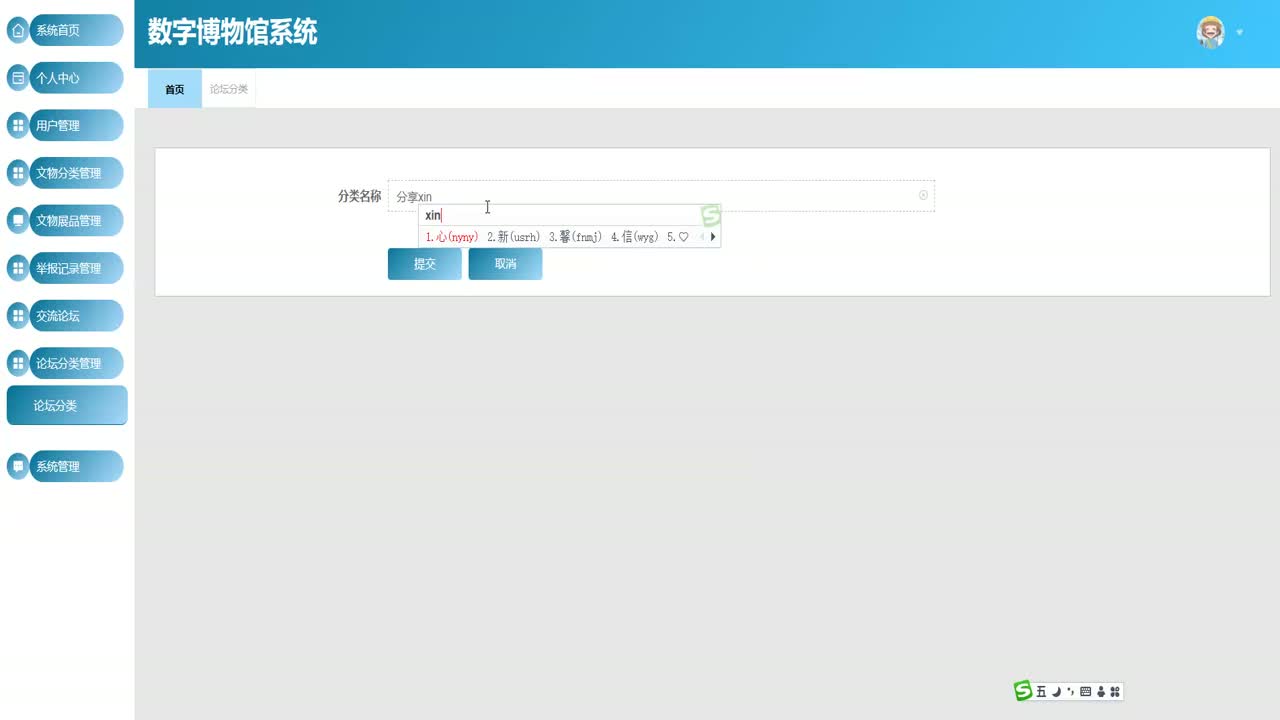This screenshot has height=720, width=1280.
Task: Open the IME toolbox four-squares icon
Action: point(1115,691)
